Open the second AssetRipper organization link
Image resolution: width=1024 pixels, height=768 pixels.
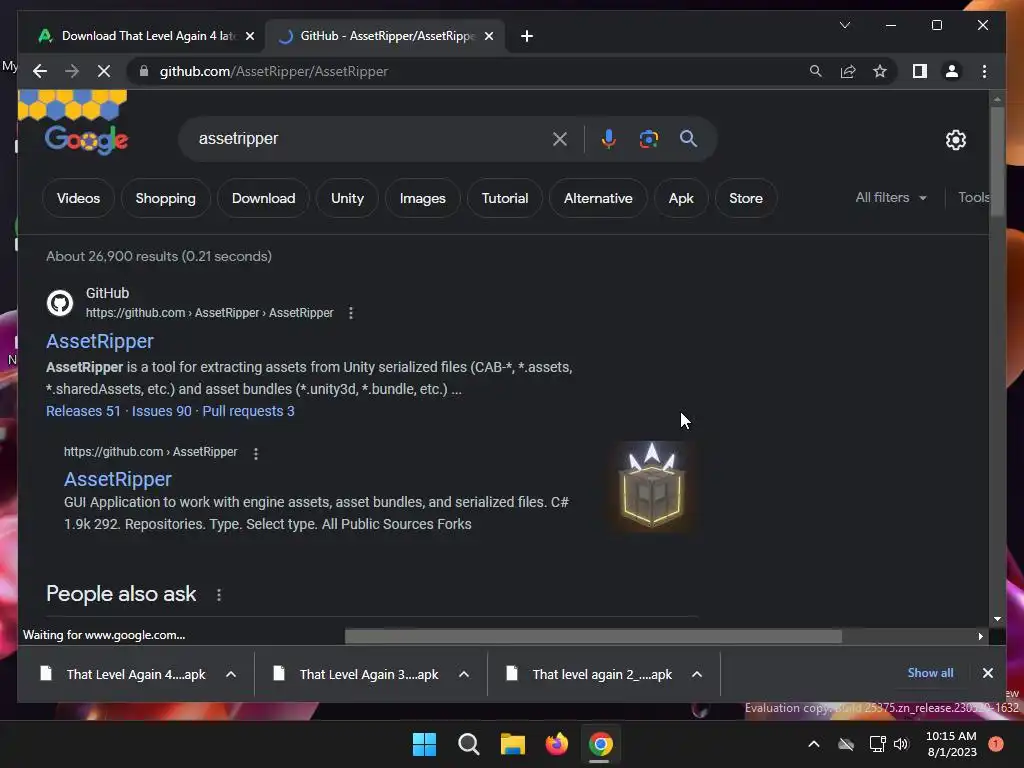pyautogui.click(x=118, y=479)
